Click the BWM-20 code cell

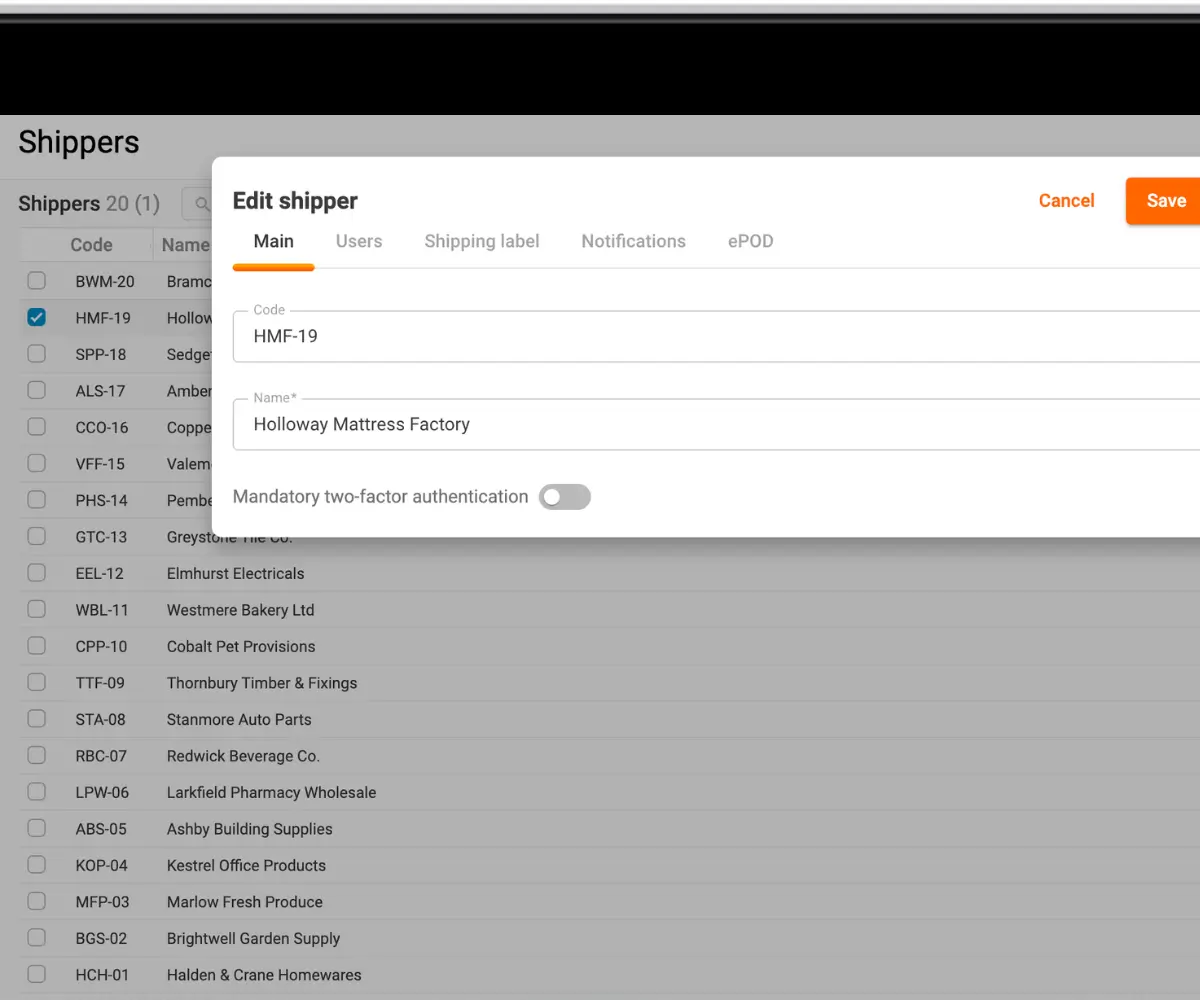105,282
